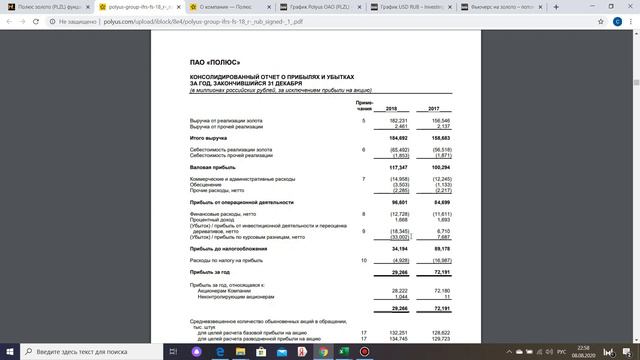640x360 pixels.
Task: Show site security info (Не защищено)
Action: tap(73, 22)
